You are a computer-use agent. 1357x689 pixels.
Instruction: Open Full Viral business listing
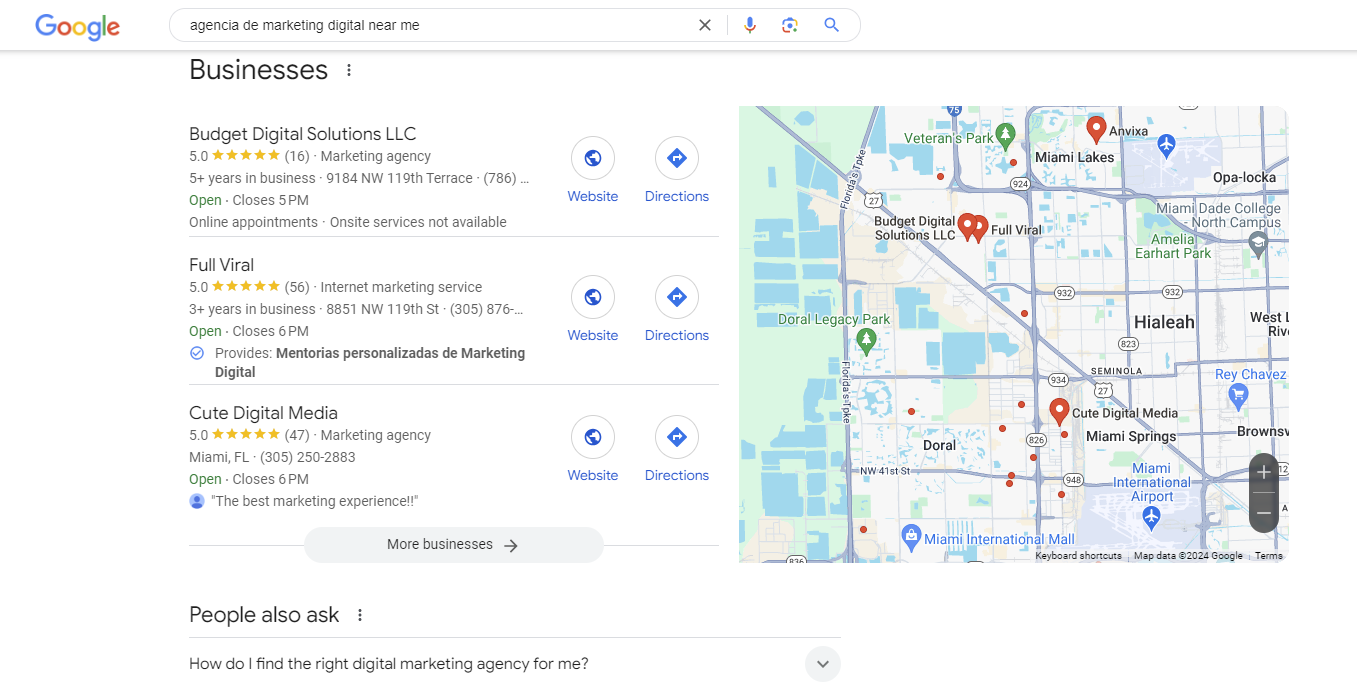[x=221, y=265]
